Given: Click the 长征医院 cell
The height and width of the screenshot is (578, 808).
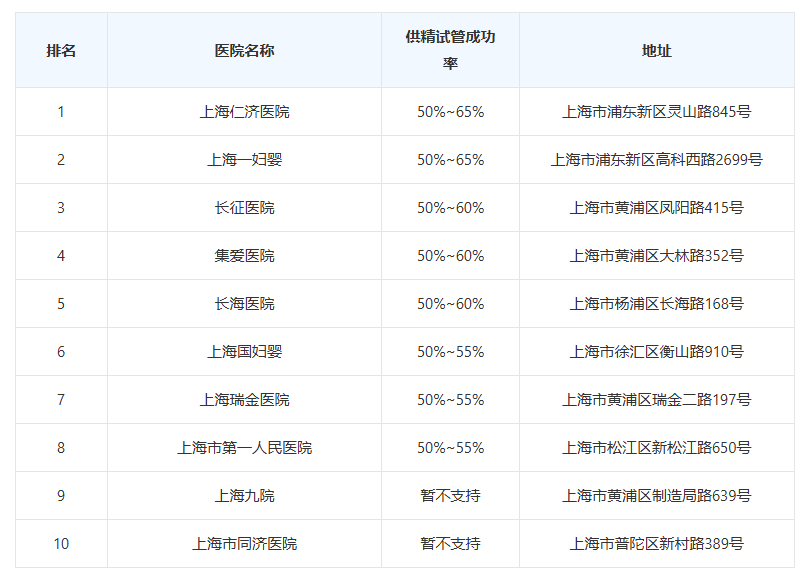Looking at the screenshot, I should pos(244,208).
